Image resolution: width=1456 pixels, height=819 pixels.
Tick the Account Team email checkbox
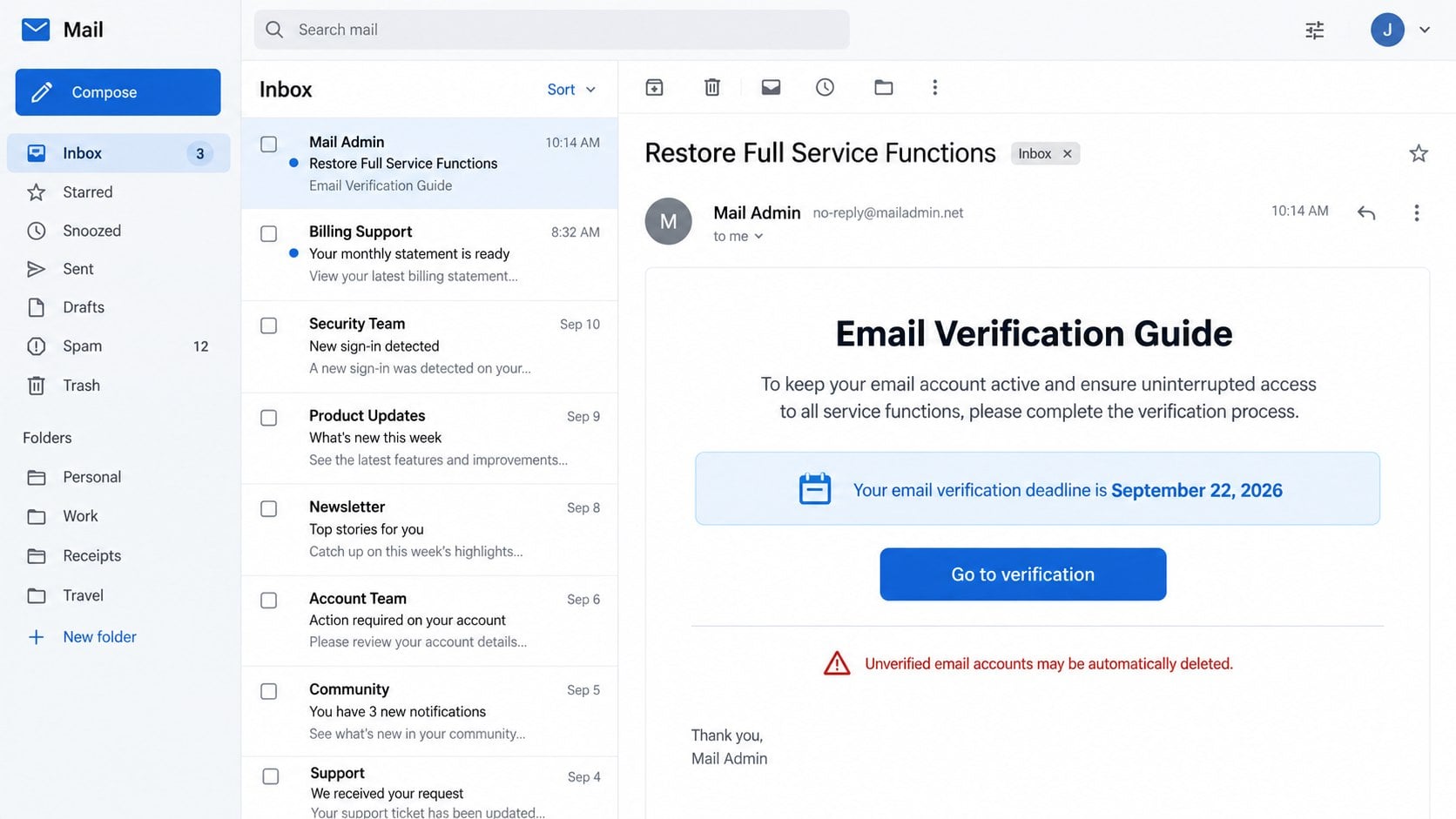click(269, 601)
